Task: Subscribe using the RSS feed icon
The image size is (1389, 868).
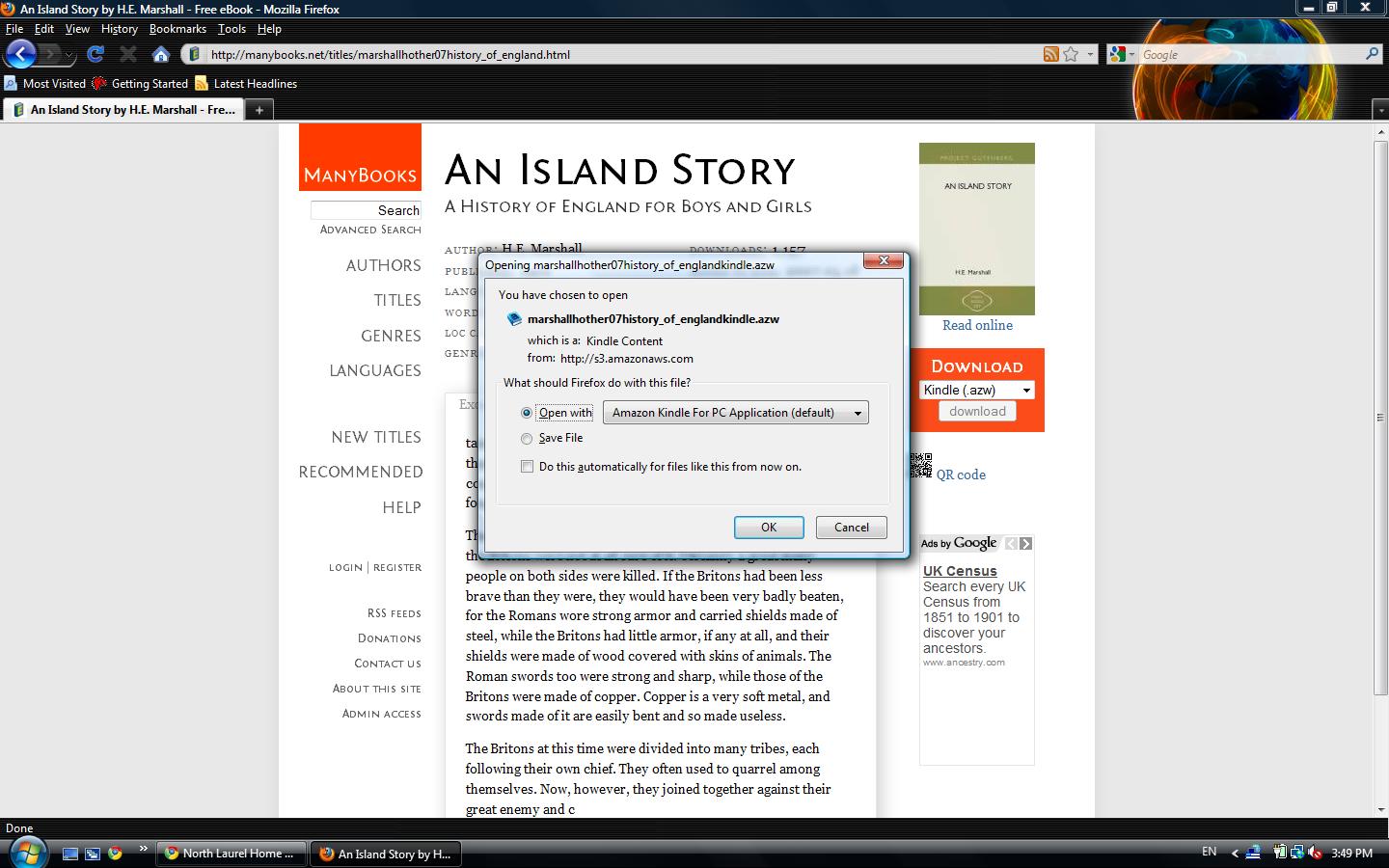Action: coord(1051,54)
